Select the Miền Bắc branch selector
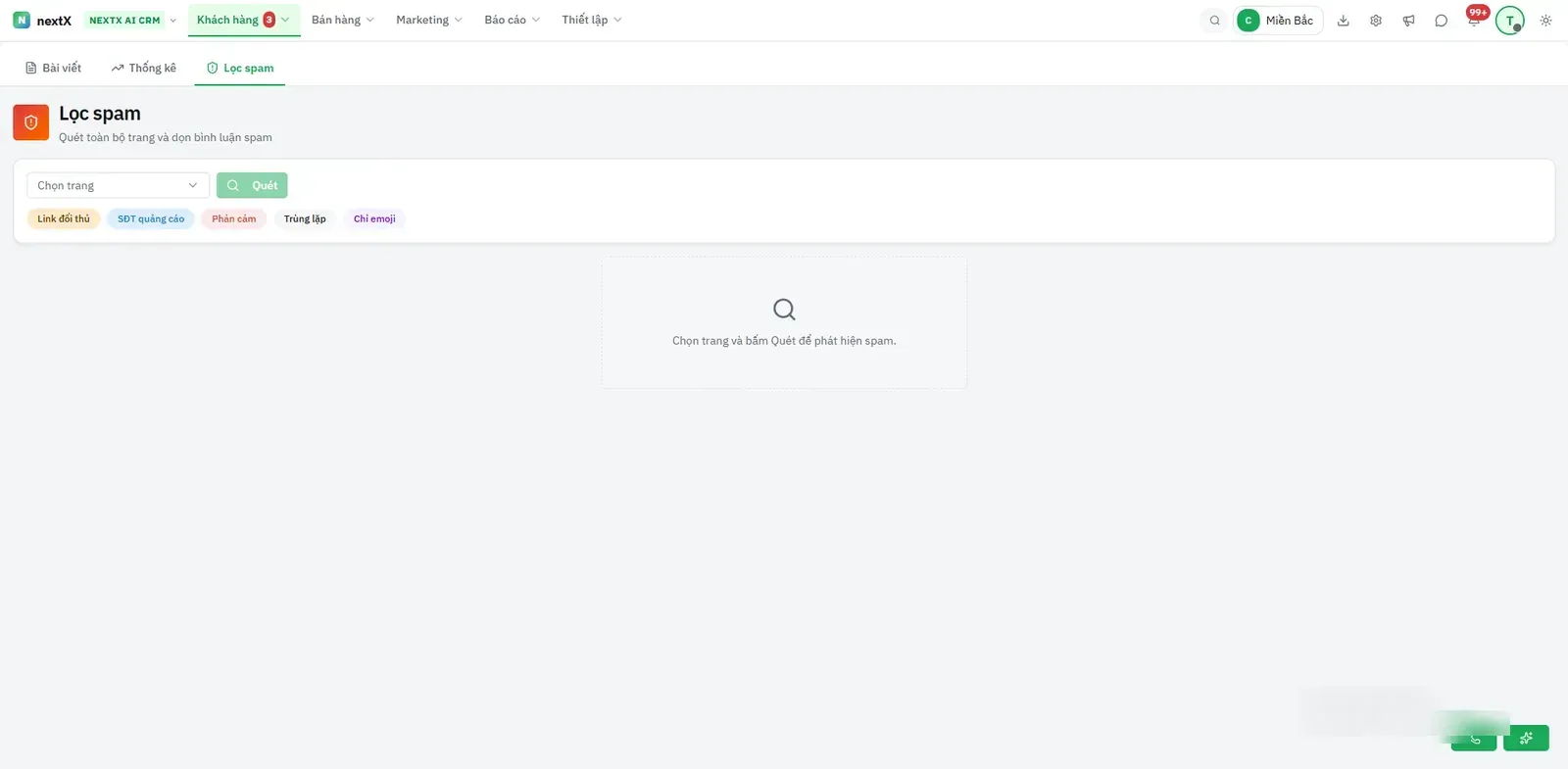This screenshot has height=769, width=1568. (1278, 21)
